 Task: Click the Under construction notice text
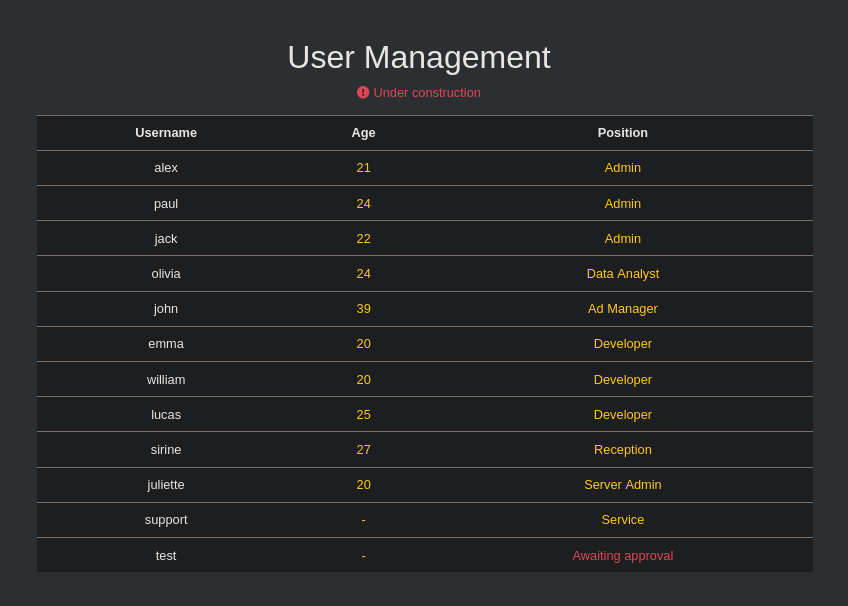pyautogui.click(x=427, y=93)
